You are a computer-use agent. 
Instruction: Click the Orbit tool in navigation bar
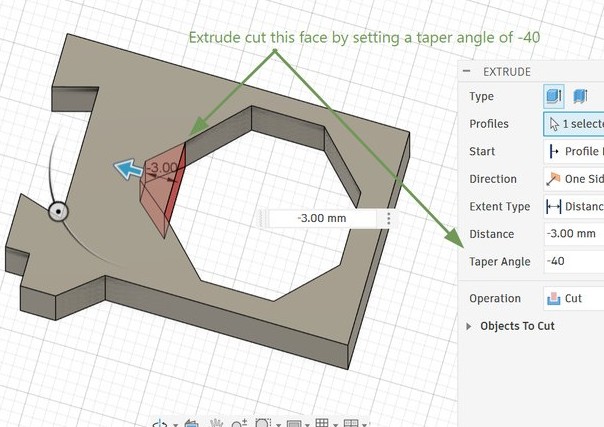click(x=160, y=424)
